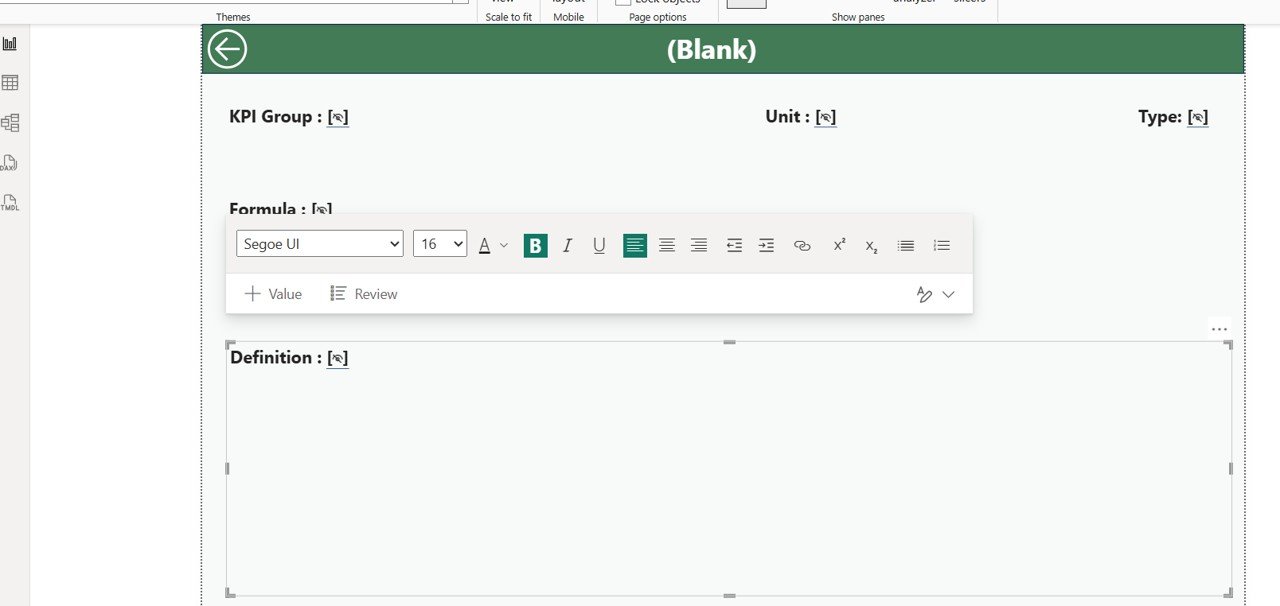Click the back arrow button in header
Screen dimensions: 1280x606
(x=227, y=49)
